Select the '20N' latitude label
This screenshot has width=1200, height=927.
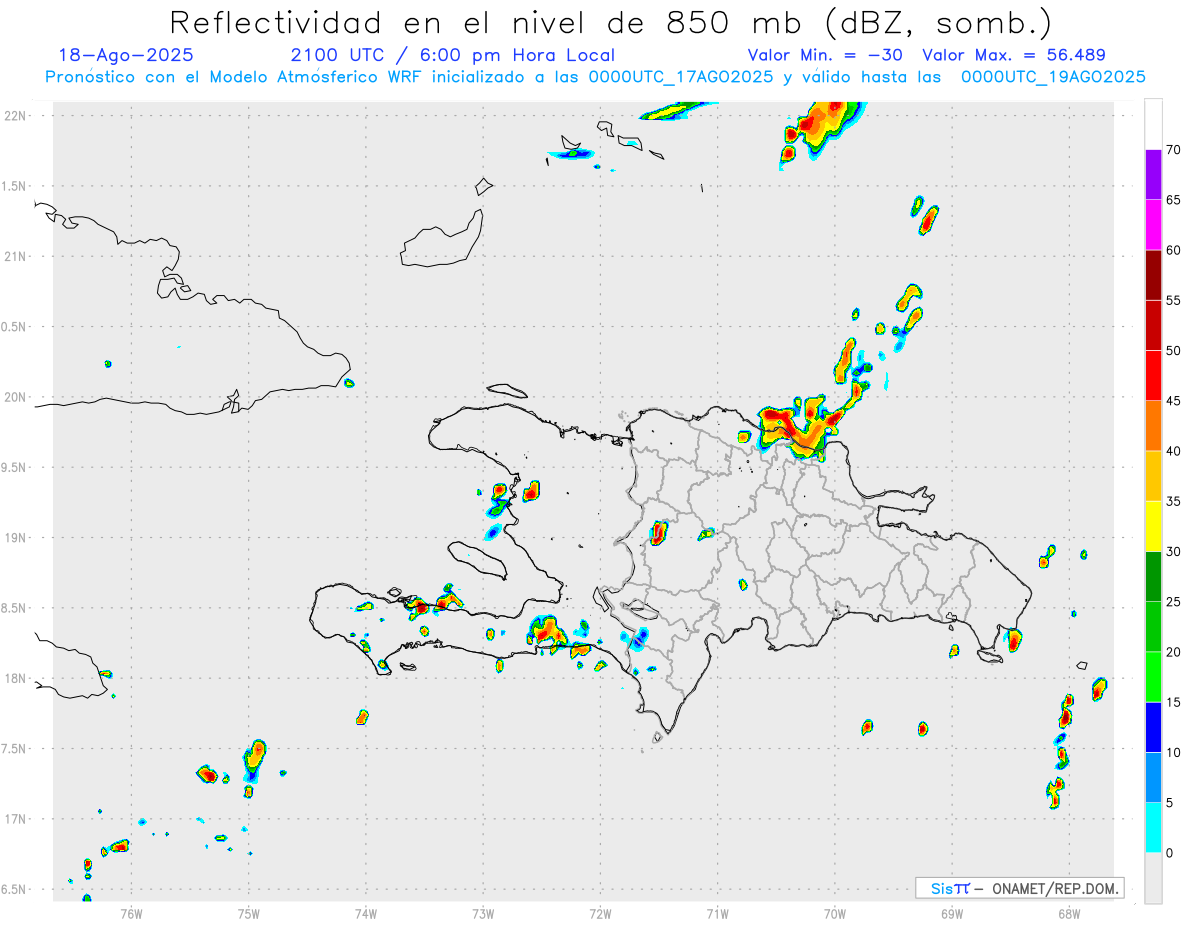(x=15, y=397)
